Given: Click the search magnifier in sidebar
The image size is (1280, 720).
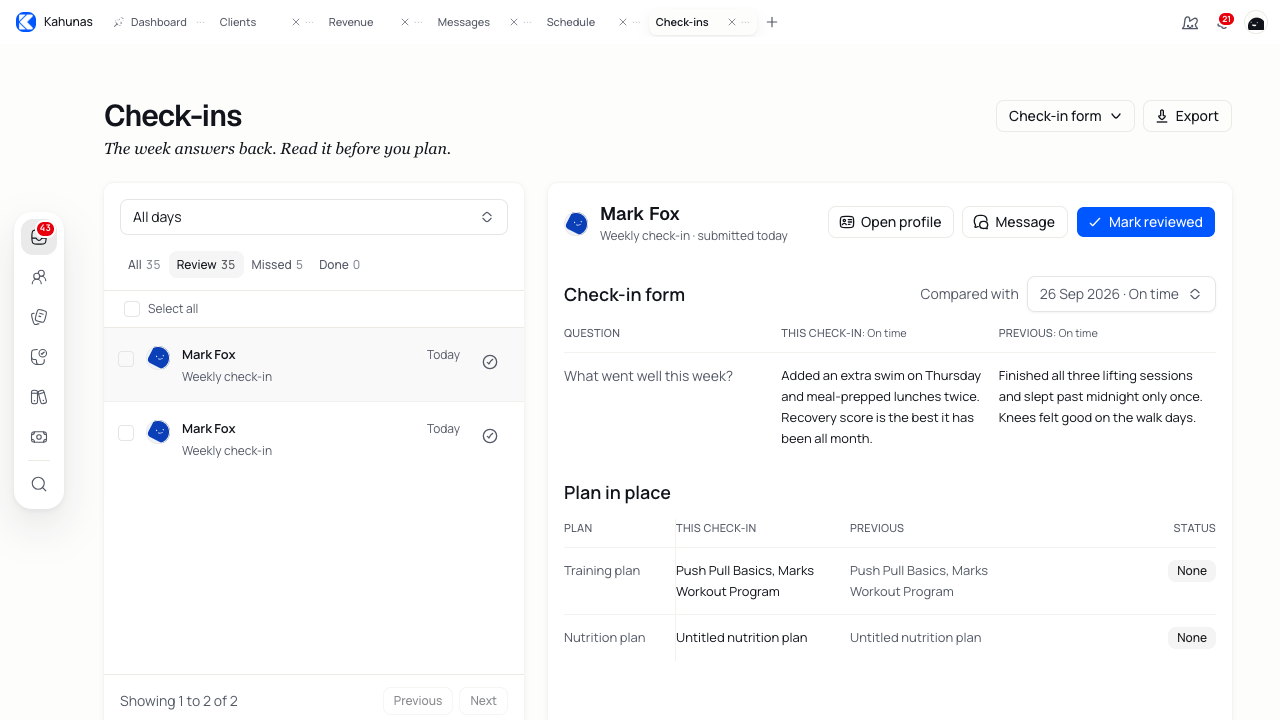Looking at the screenshot, I should point(39,484).
